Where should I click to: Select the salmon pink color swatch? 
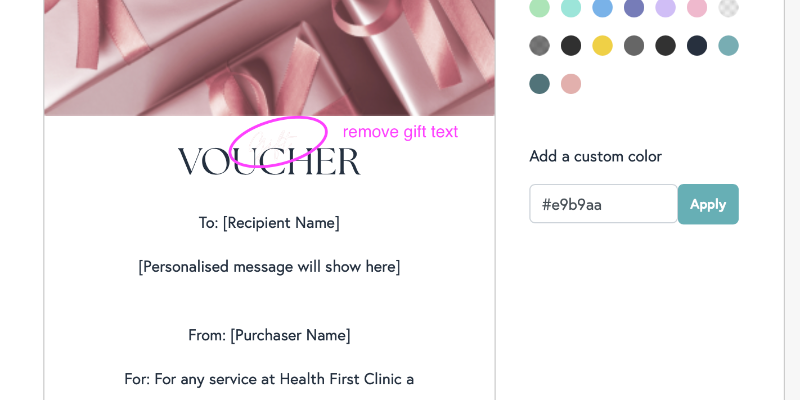click(x=571, y=84)
